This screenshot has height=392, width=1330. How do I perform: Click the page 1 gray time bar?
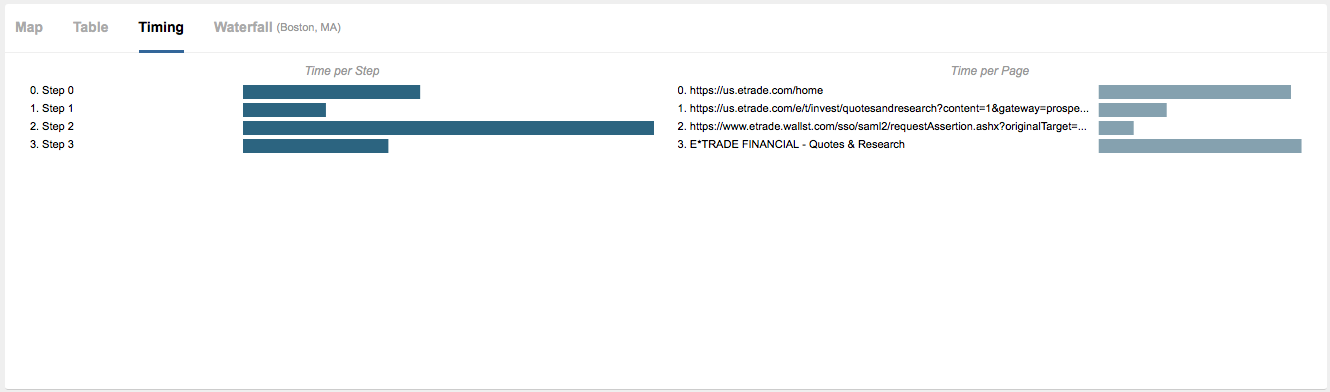[x=1133, y=110]
